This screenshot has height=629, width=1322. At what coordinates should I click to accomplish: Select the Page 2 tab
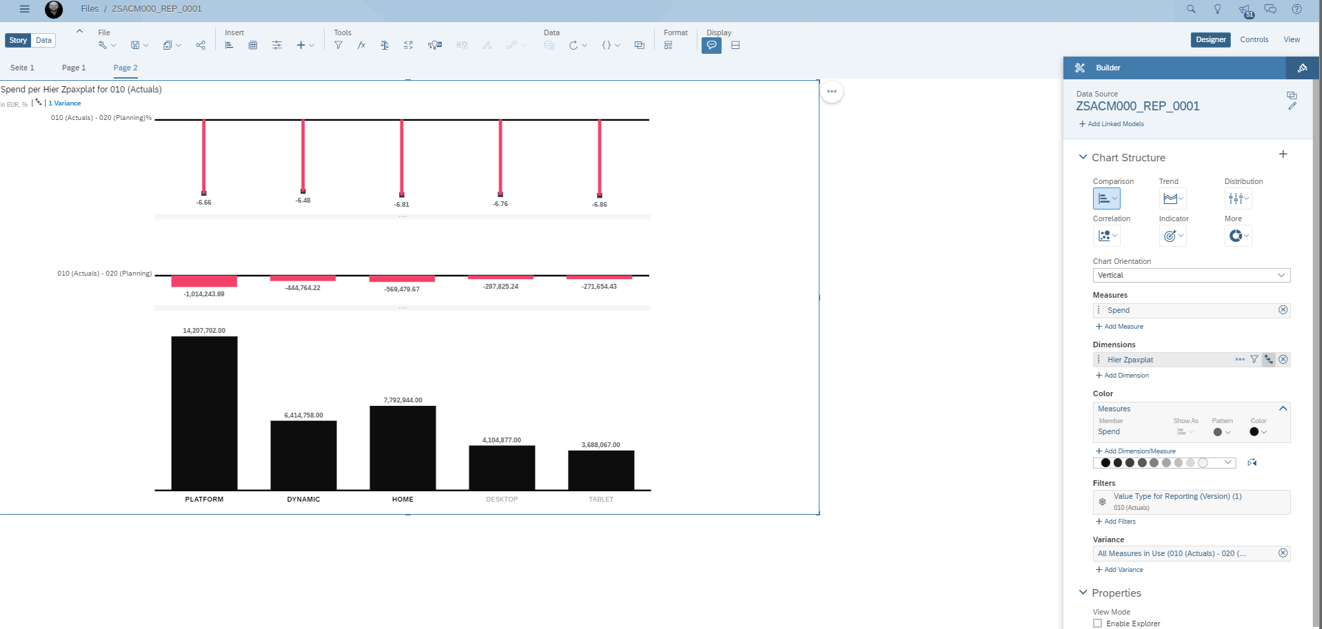pyautogui.click(x=125, y=68)
